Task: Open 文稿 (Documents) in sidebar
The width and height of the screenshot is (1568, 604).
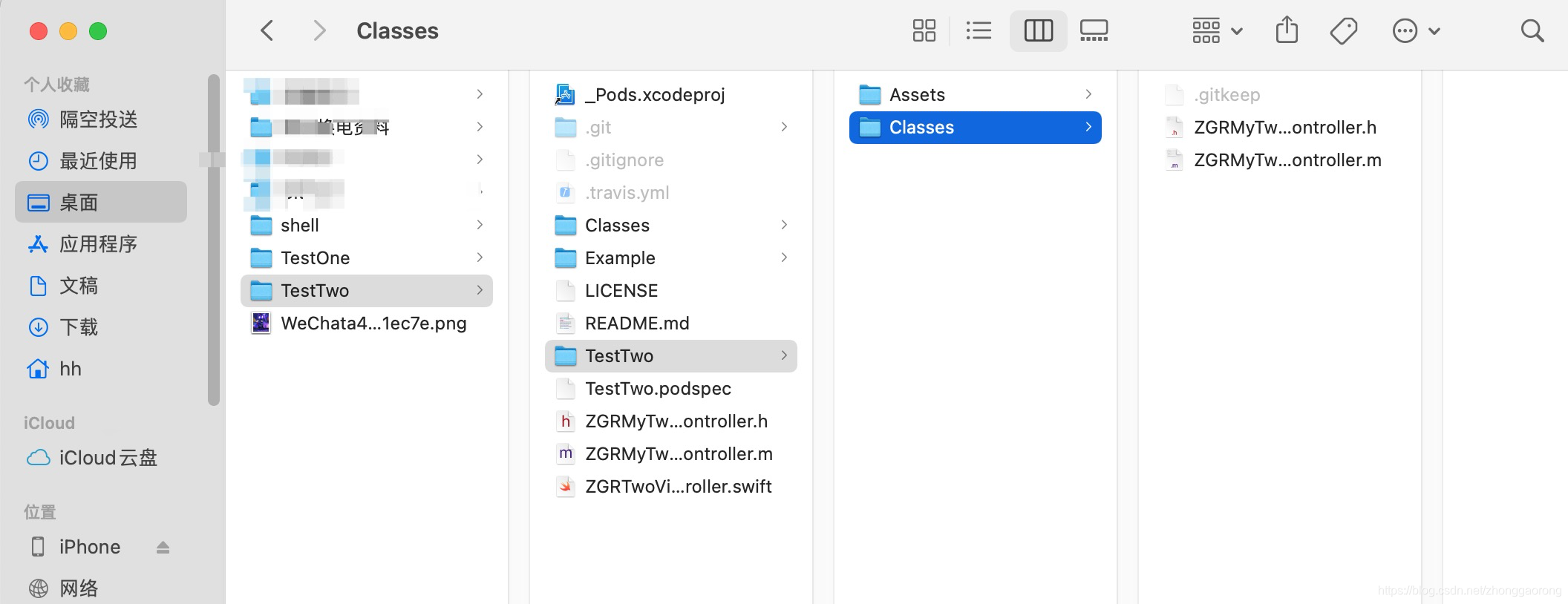Action: [101, 286]
